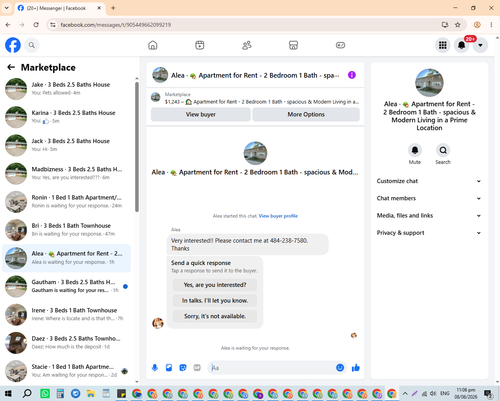
Task: Open Daez's 3 Beds 2.5 Baths Townhouse chat
Action: tap(67, 343)
